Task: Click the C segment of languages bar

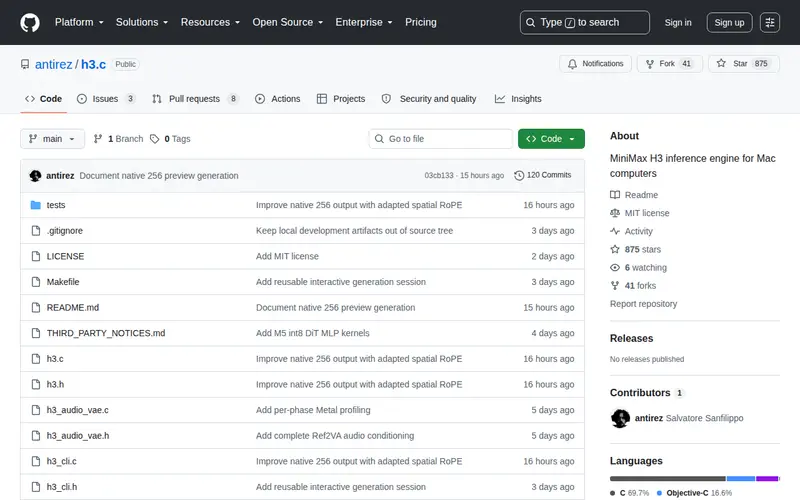Action: 667,479
